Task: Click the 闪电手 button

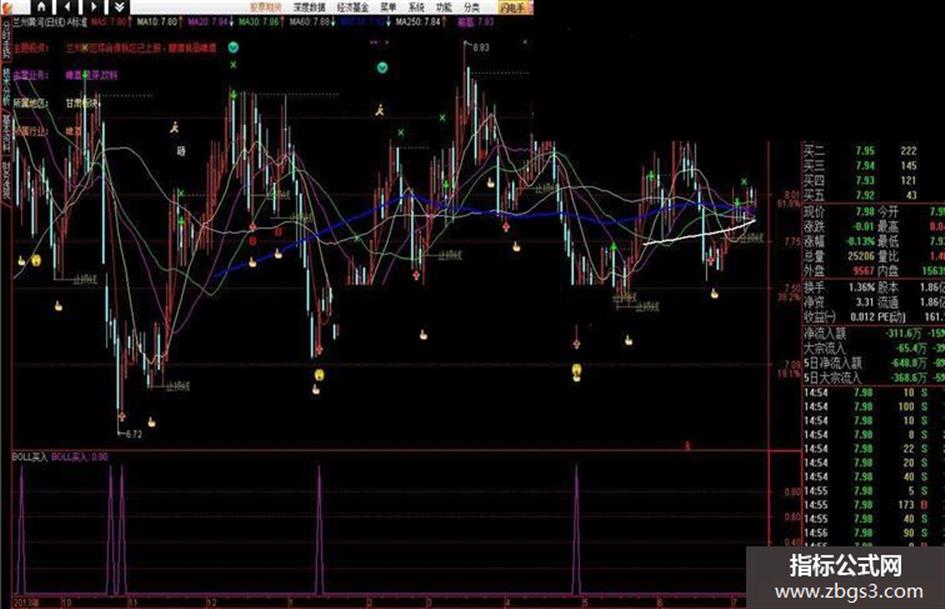Action: coord(514,7)
